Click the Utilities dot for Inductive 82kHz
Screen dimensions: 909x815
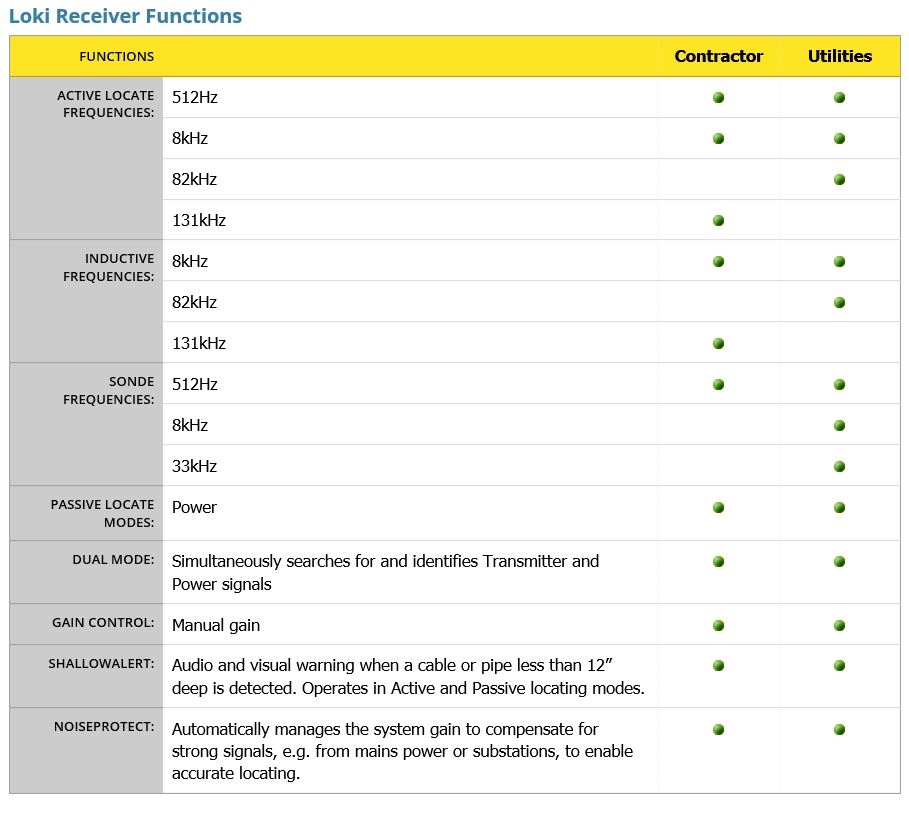[839, 303]
